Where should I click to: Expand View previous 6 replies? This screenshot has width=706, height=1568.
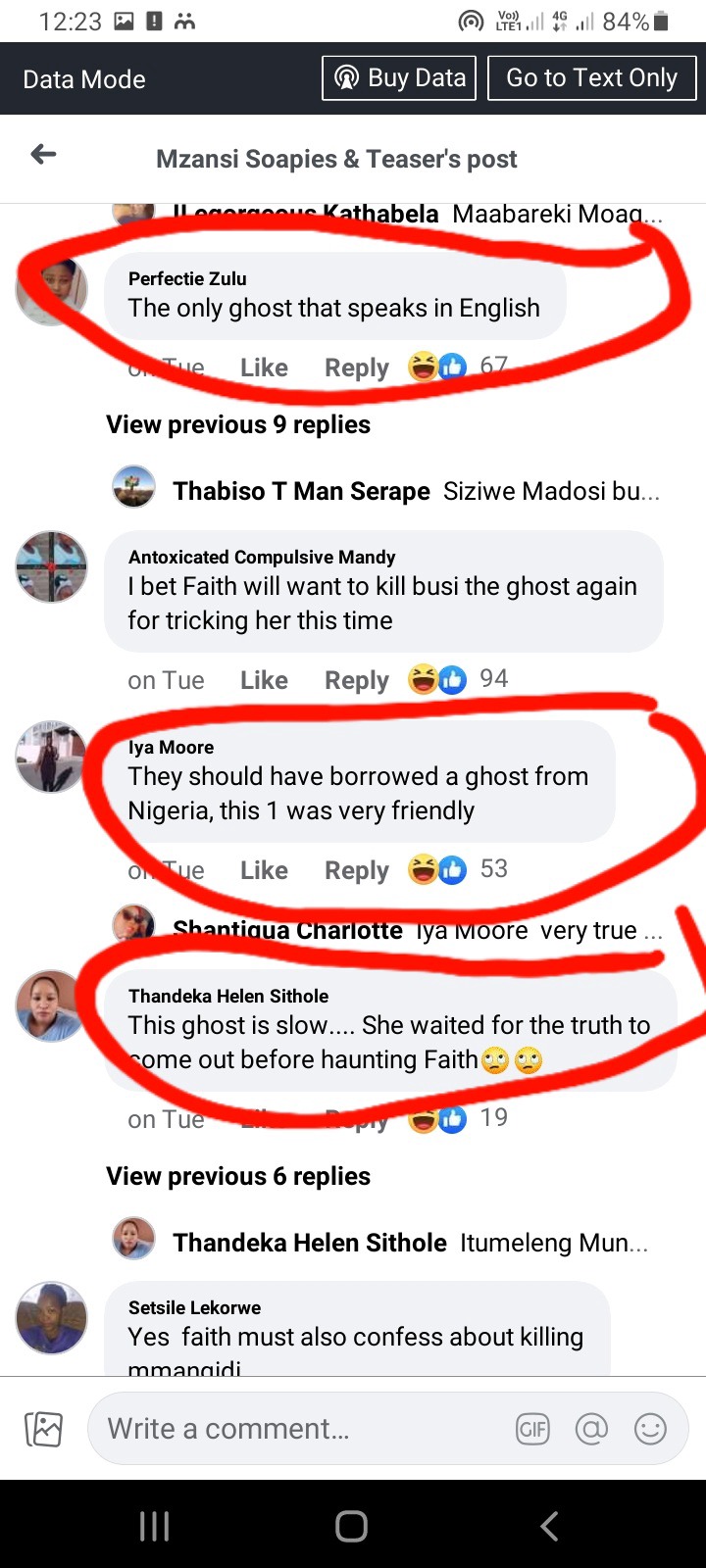pos(238,1176)
